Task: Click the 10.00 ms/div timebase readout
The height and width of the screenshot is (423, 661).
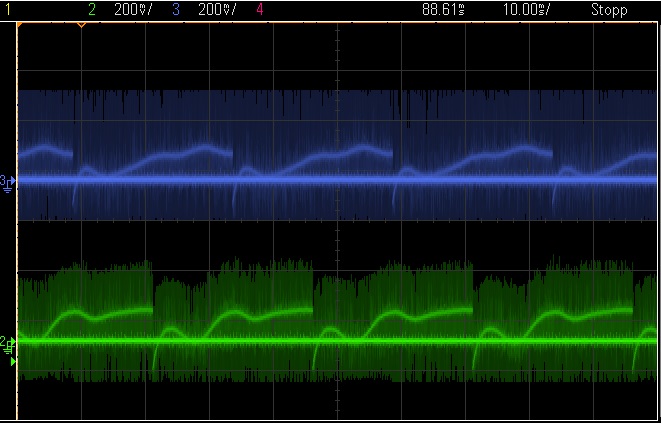Action: pyautogui.click(x=526, y=9)
